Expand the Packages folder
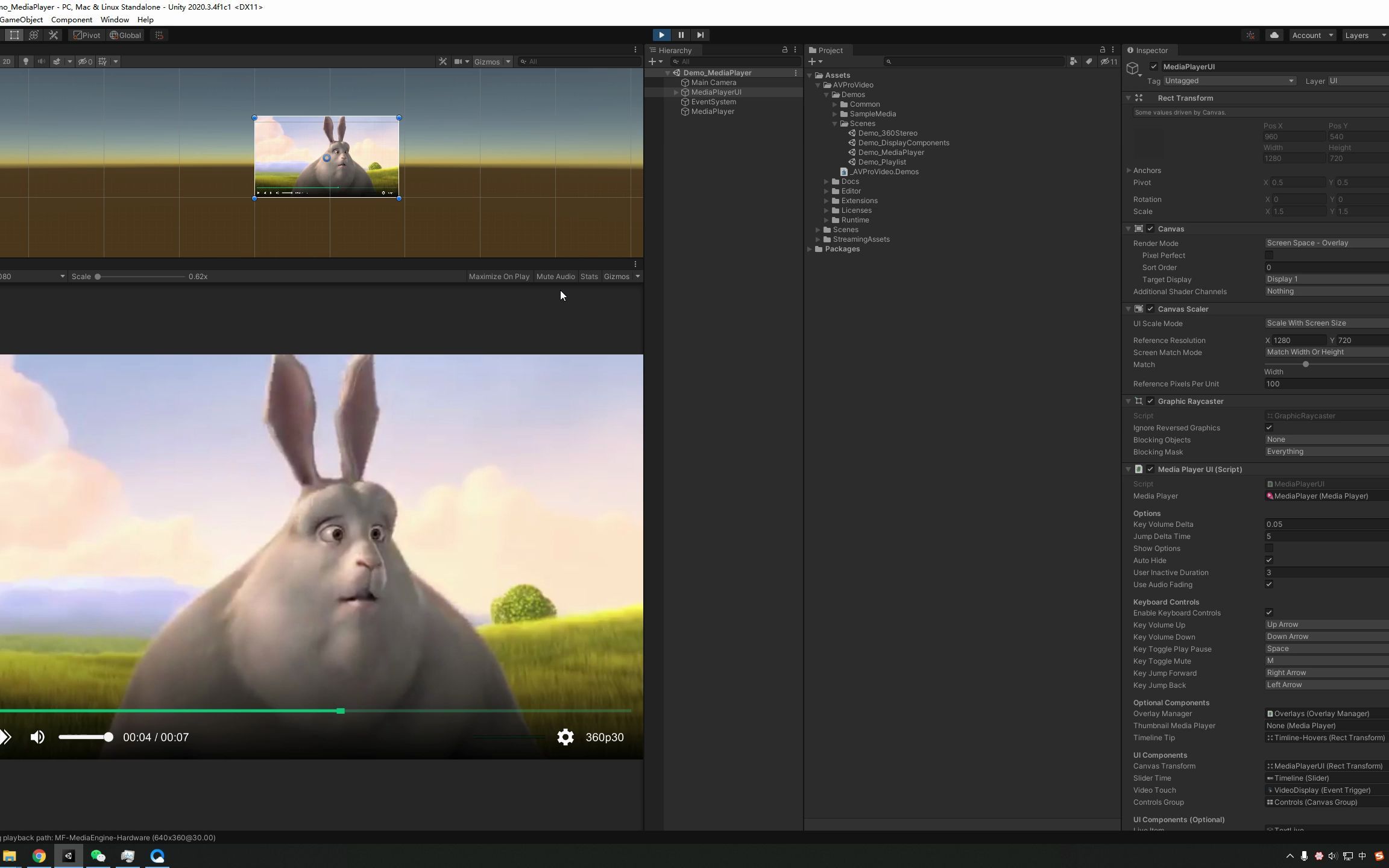Image resolution: width=1389 pixels, height=868 pixels. [810, 249]
